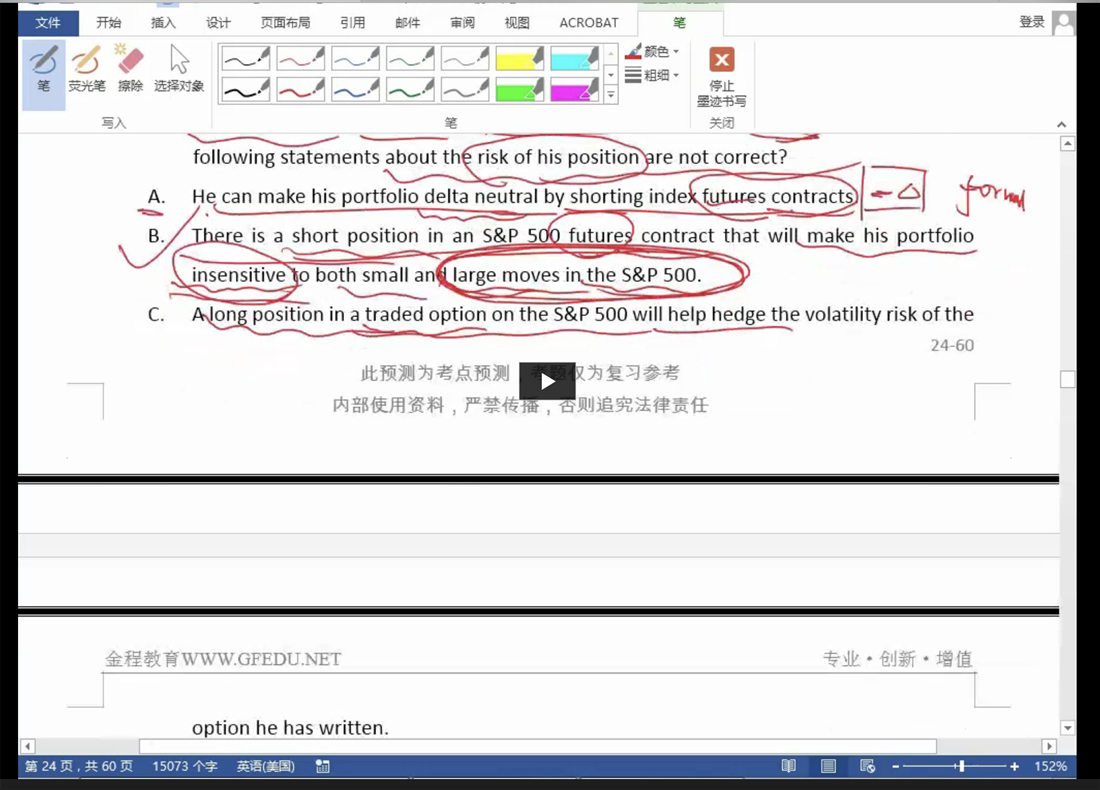Choose the yellow highlighter pen style

519,59
